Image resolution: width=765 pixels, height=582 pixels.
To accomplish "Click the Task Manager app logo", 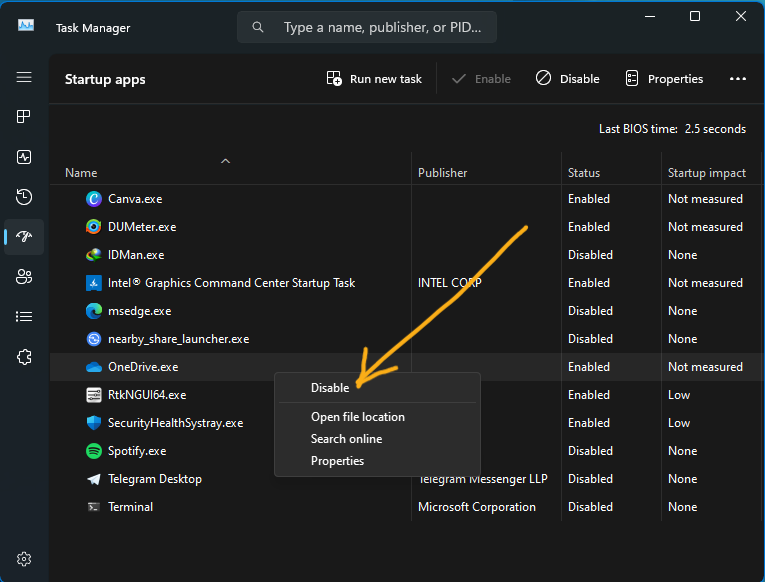I will coord(26,25).
